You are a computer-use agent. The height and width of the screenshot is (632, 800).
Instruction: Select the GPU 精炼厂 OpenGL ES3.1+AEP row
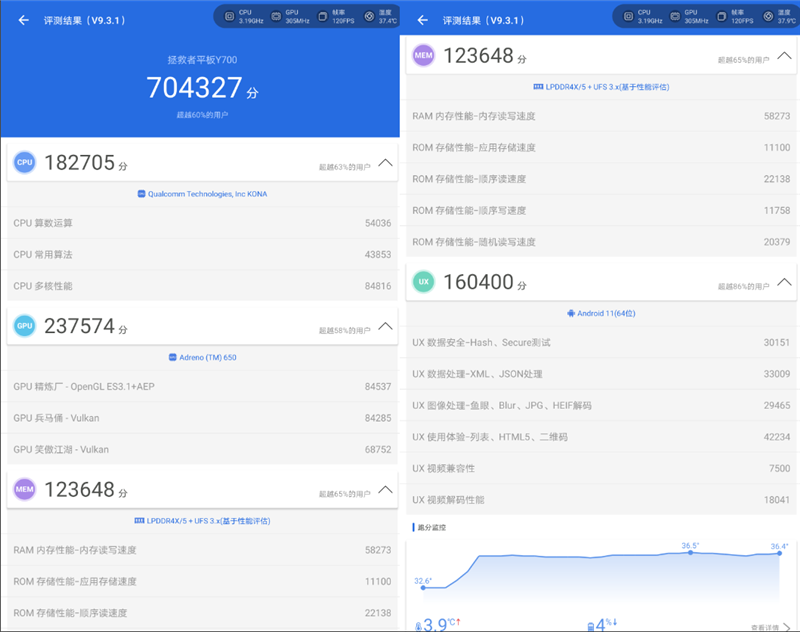click(x=203, y=387)
